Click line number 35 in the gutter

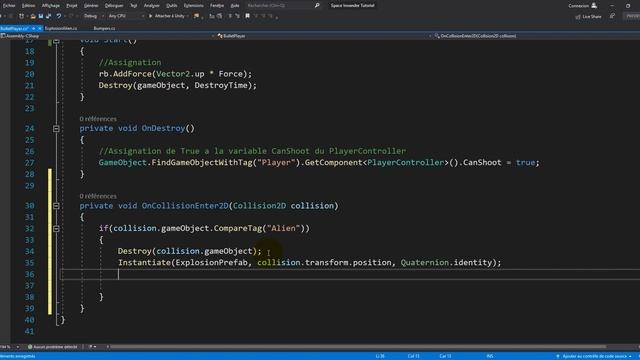[29, 263]
